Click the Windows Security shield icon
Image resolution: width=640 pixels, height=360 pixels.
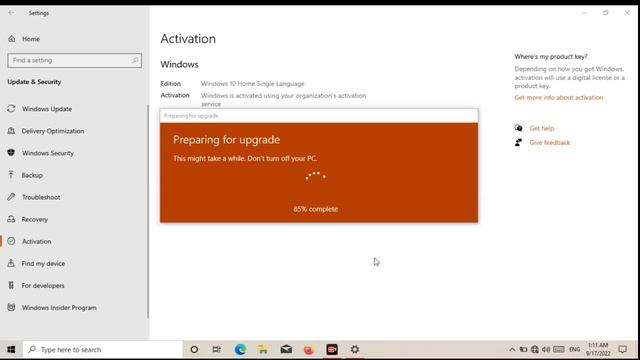pyautogui.click(x=11, y=153)
